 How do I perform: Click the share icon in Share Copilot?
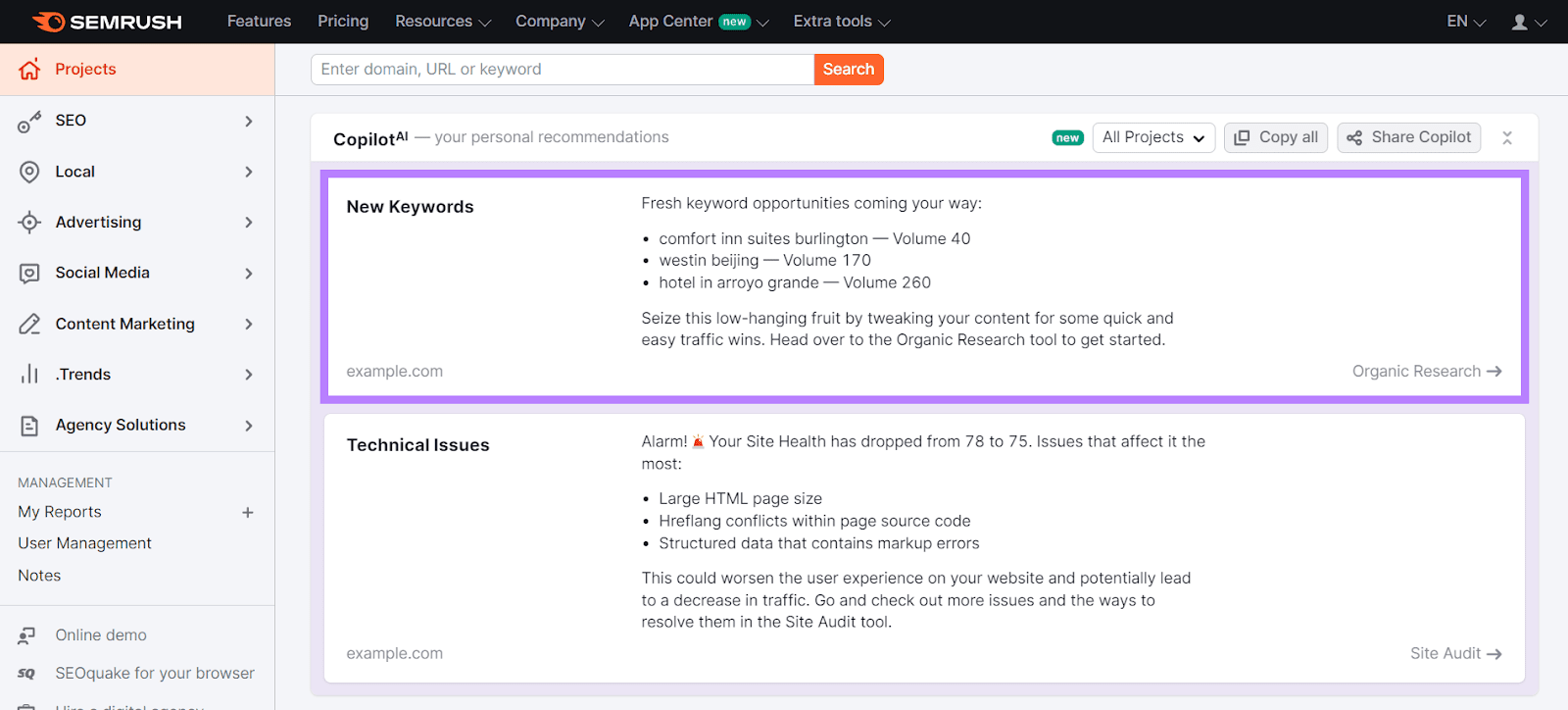[1354, 138]
